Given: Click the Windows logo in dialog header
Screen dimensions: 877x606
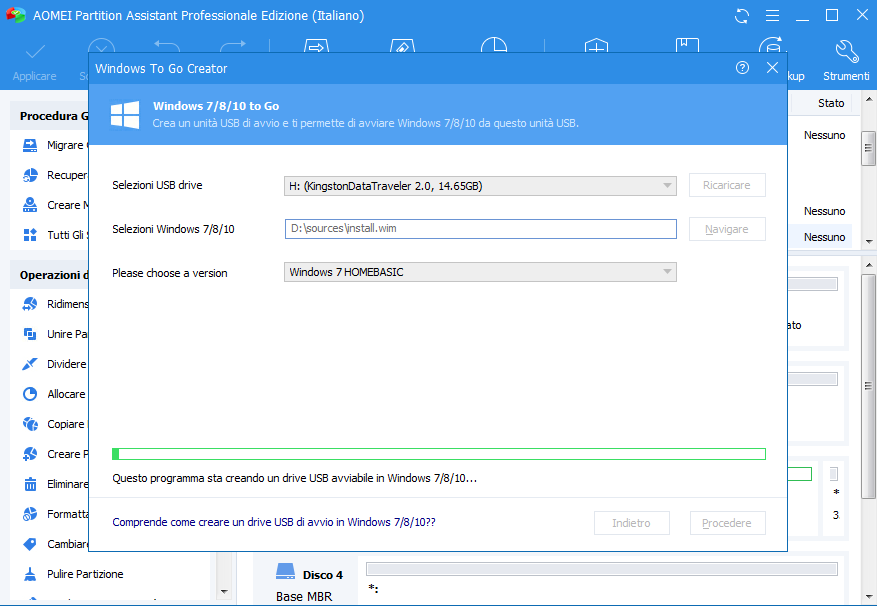Looking at the screenshot, I should (x=125, y=115).
